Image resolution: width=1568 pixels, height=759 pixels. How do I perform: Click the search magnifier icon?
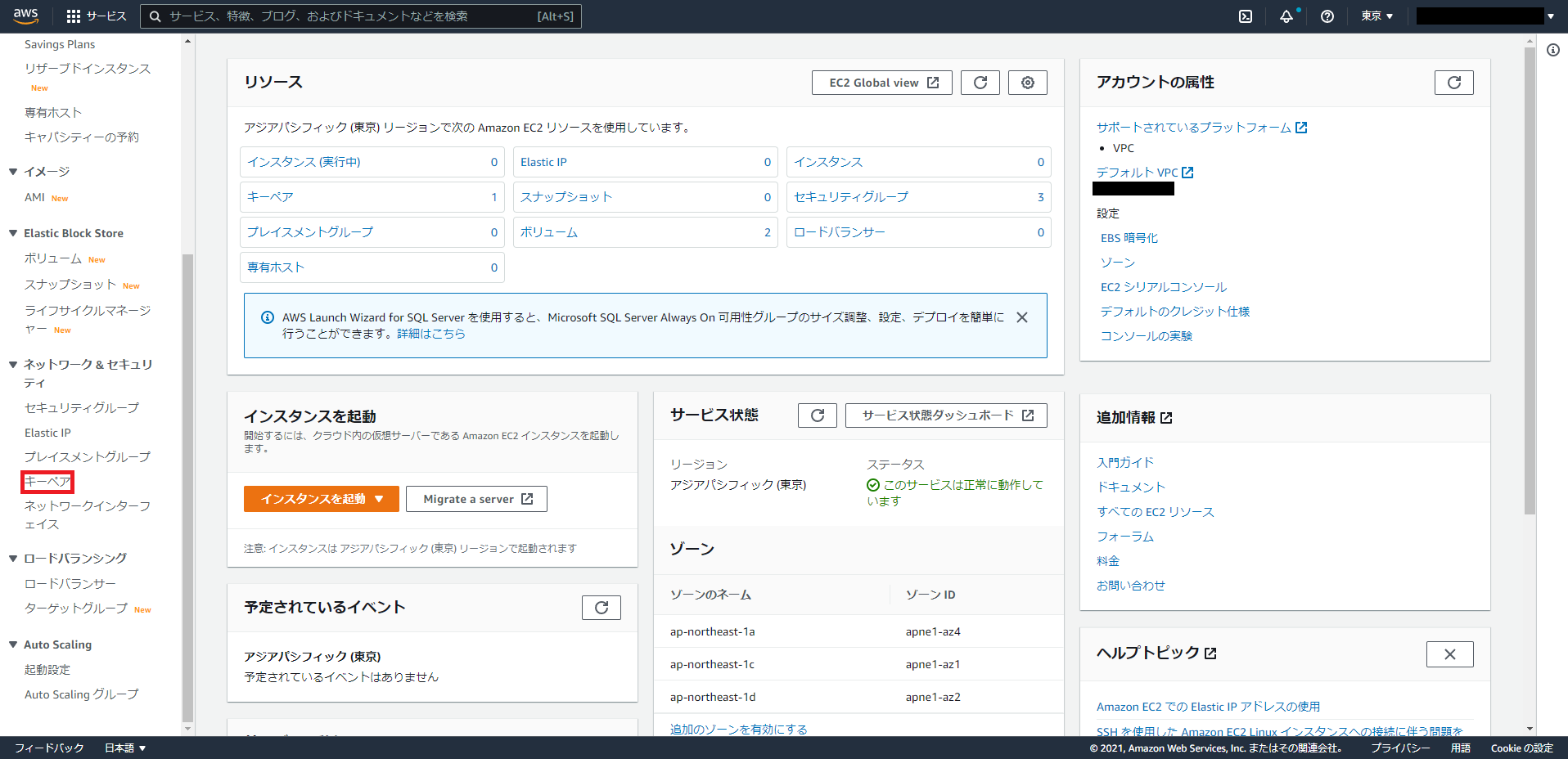click(155, 16)
